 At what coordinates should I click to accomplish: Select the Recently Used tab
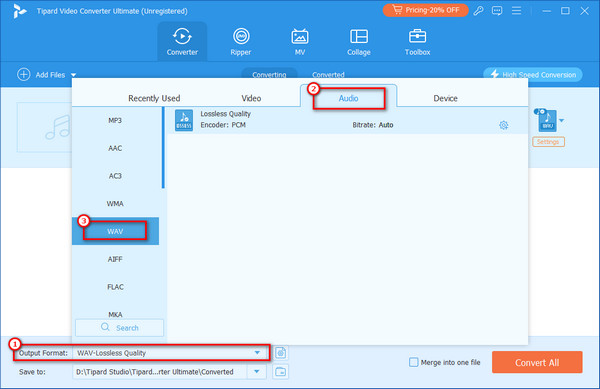pyautogui.click(x=154, y=98)
